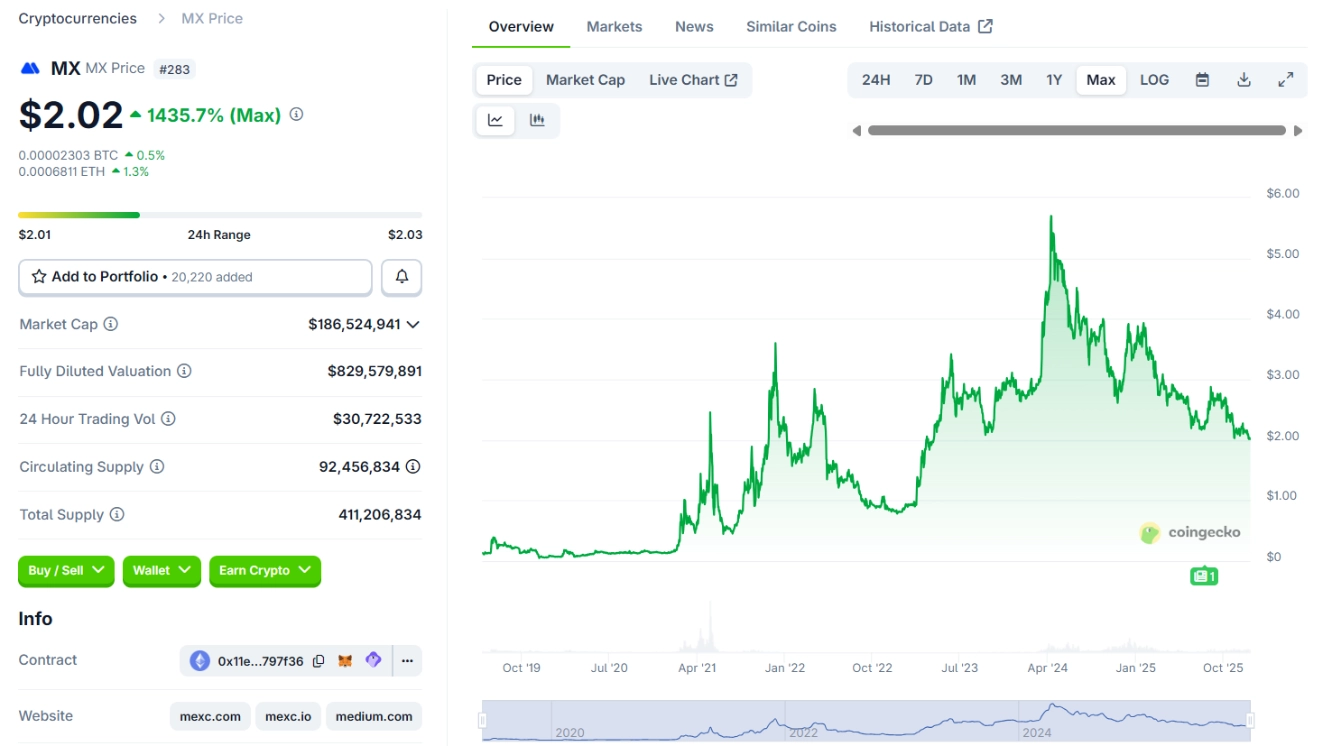Toggle chart to Market Cap view
The image size is (1332, 746).
(585, 79)
